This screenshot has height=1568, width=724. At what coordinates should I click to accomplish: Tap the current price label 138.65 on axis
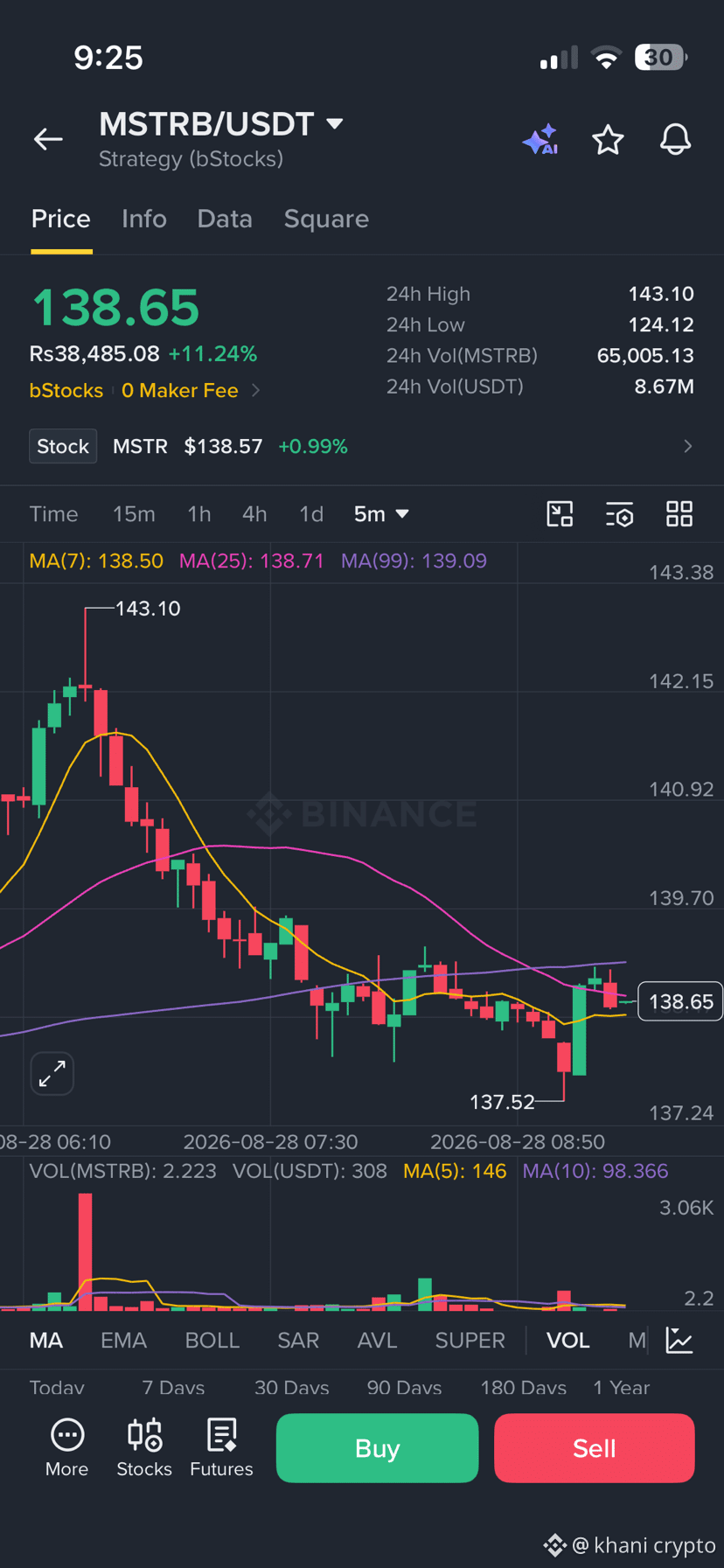pos(681,1002)
